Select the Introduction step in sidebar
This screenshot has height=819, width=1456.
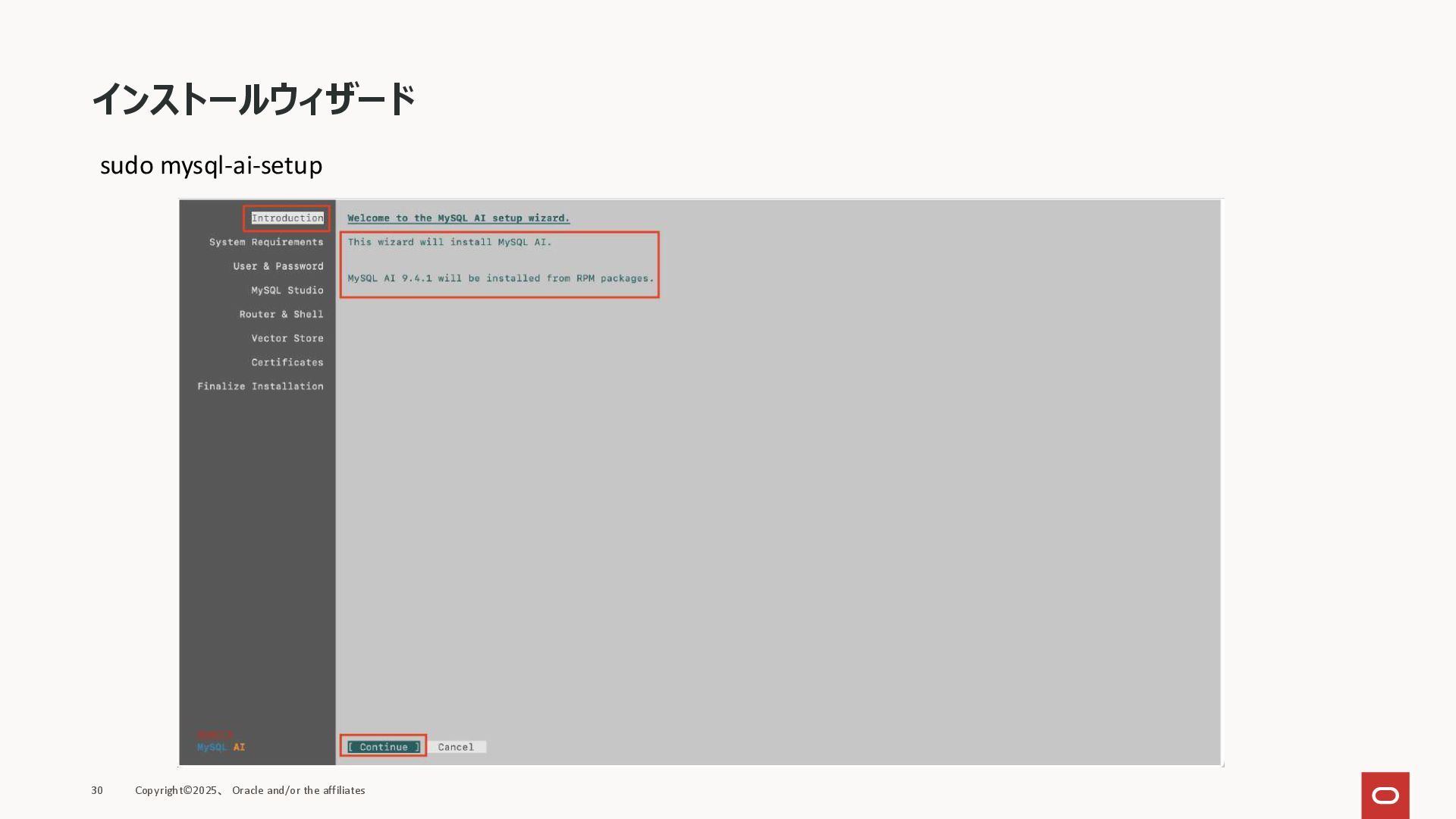click(287, 218)
